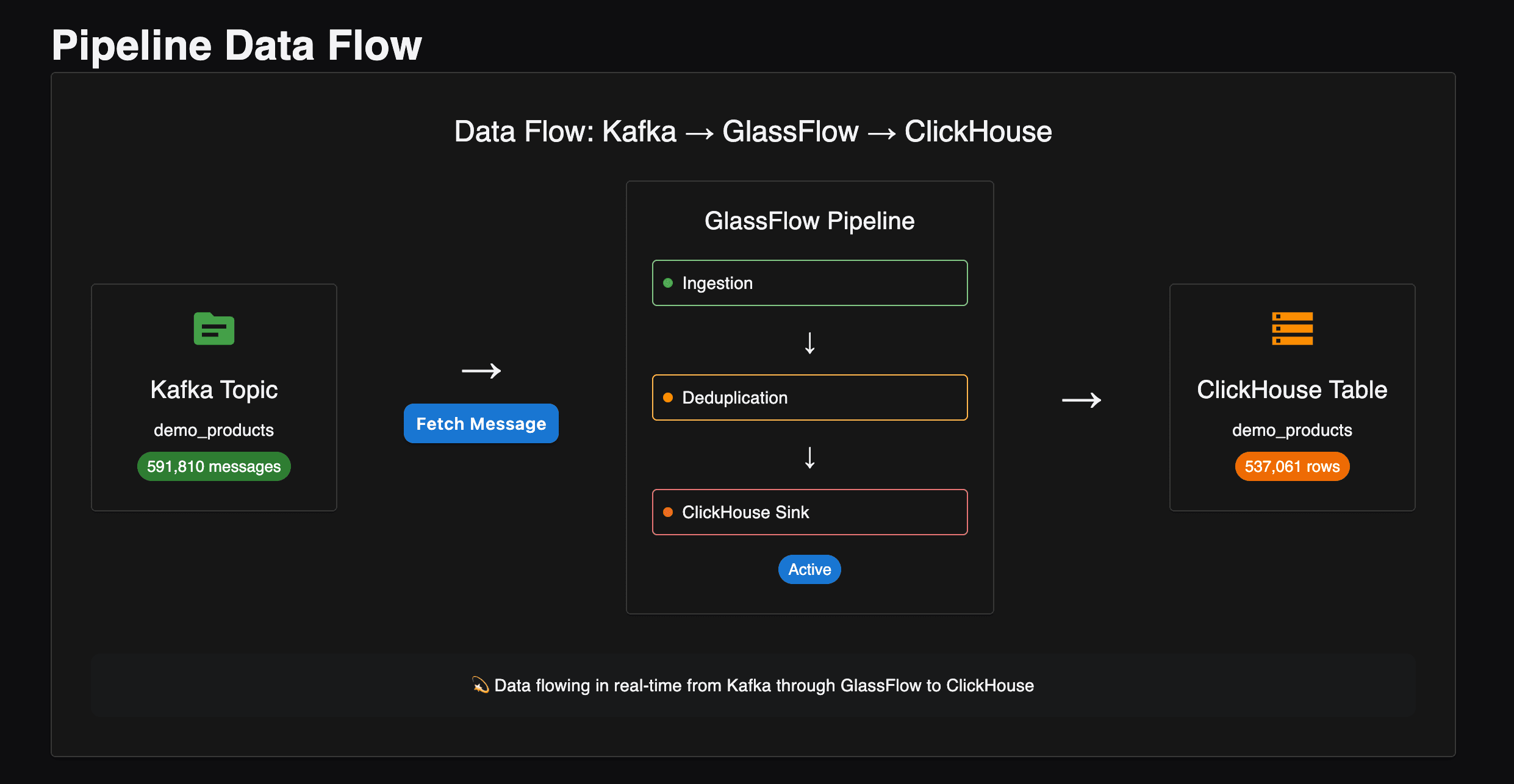Select the ClickHouse Sink pipeline stage

(809, 512)
